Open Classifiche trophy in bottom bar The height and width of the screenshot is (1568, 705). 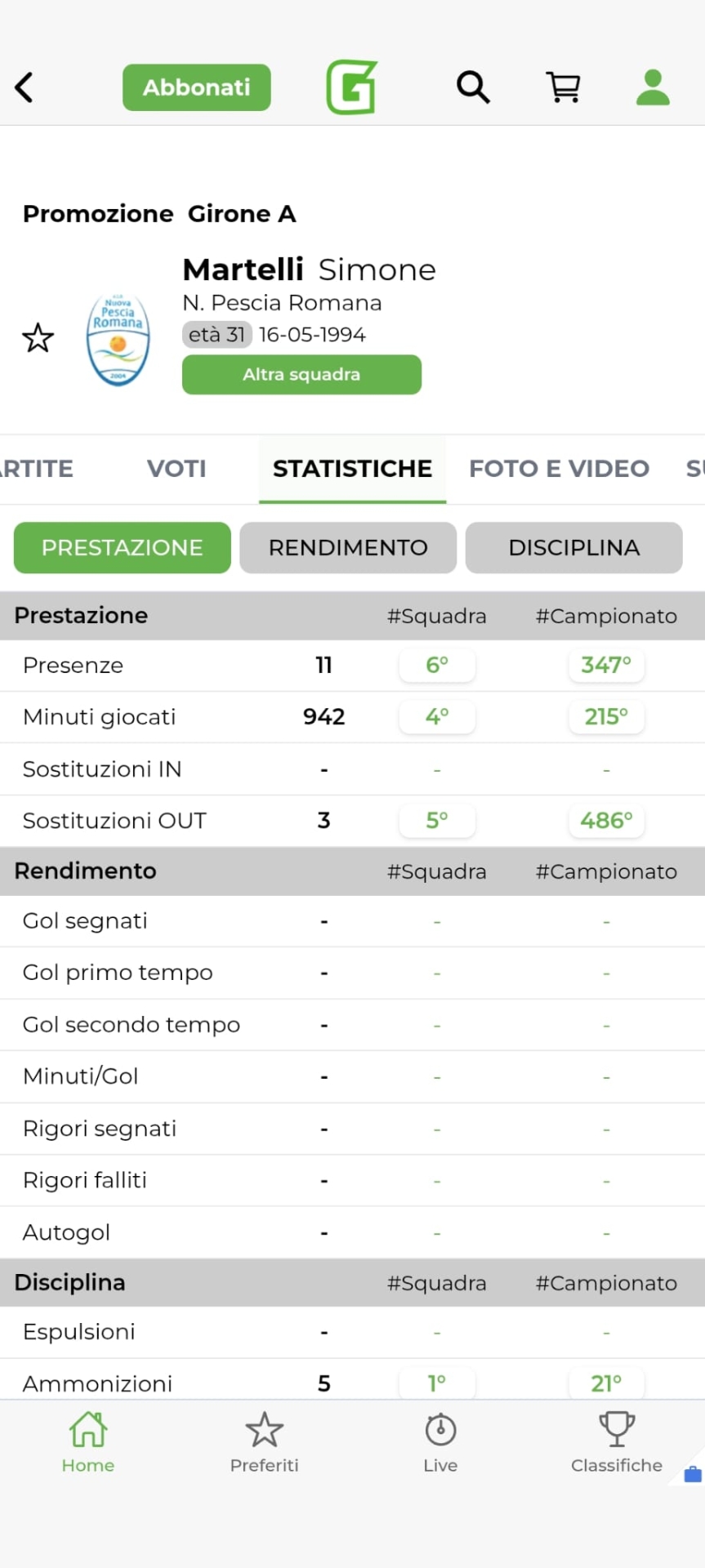pos(617,1441)
